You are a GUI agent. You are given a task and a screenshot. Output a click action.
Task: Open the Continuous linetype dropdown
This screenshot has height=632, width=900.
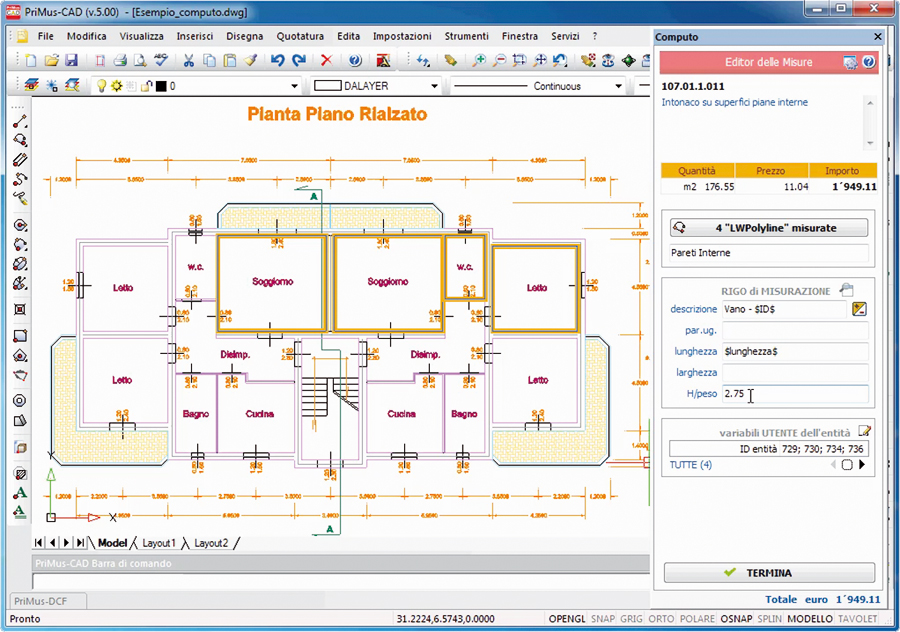618,86
